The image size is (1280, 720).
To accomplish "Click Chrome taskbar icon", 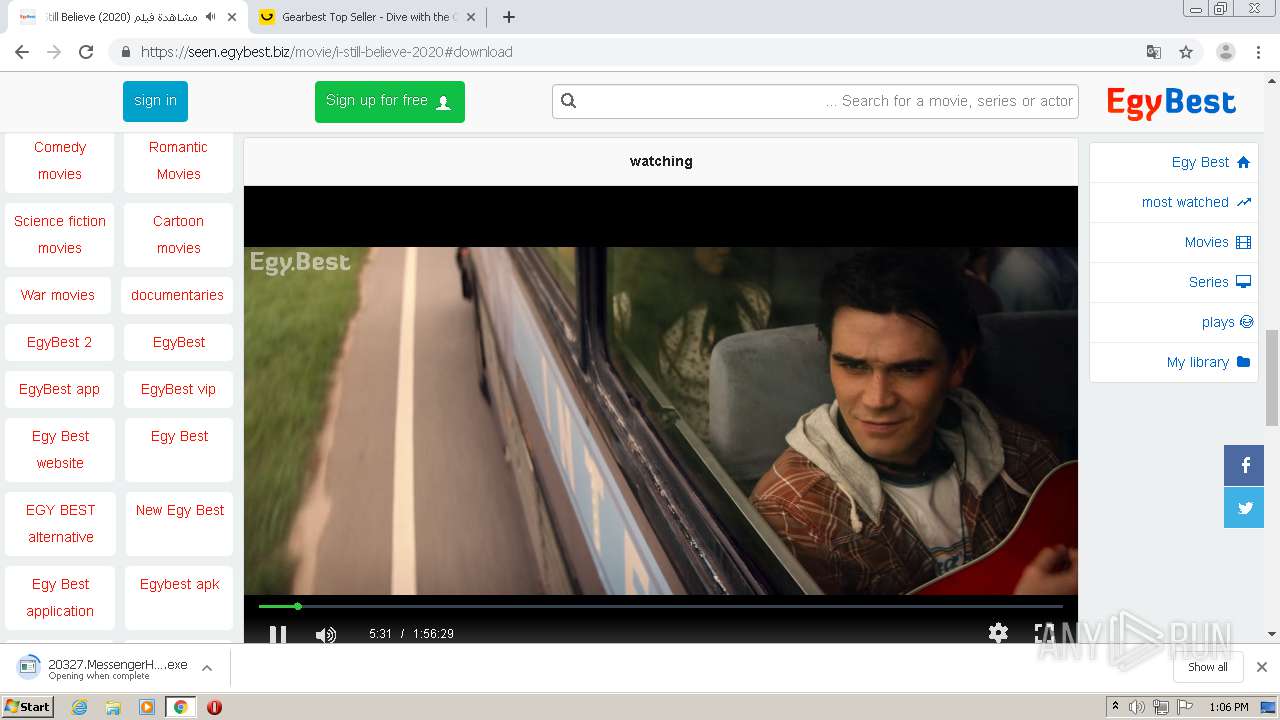I will pyautogui.click(x=180, y=707).
